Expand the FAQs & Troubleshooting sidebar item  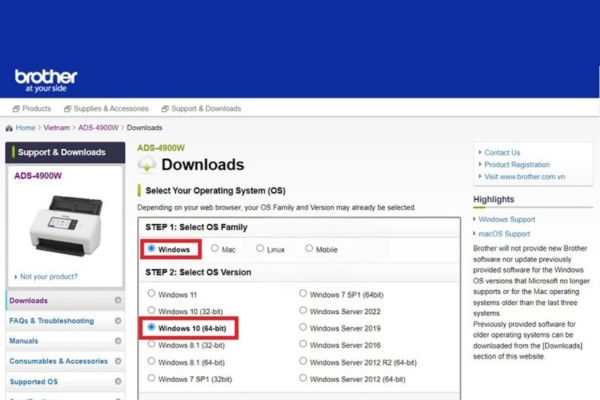pyautogui.click(x=118, y=320)
